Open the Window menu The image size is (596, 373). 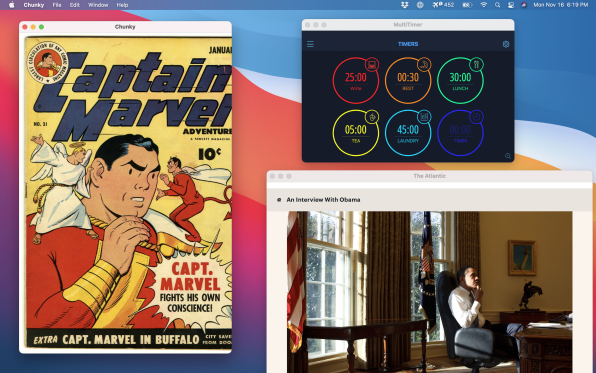98,5
